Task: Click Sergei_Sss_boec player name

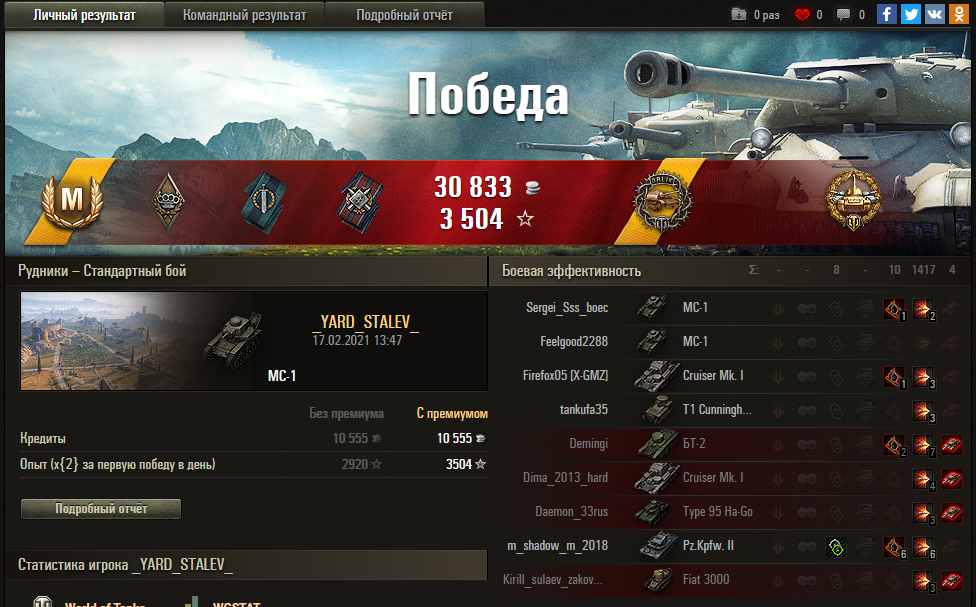Action: coord(567,308)
